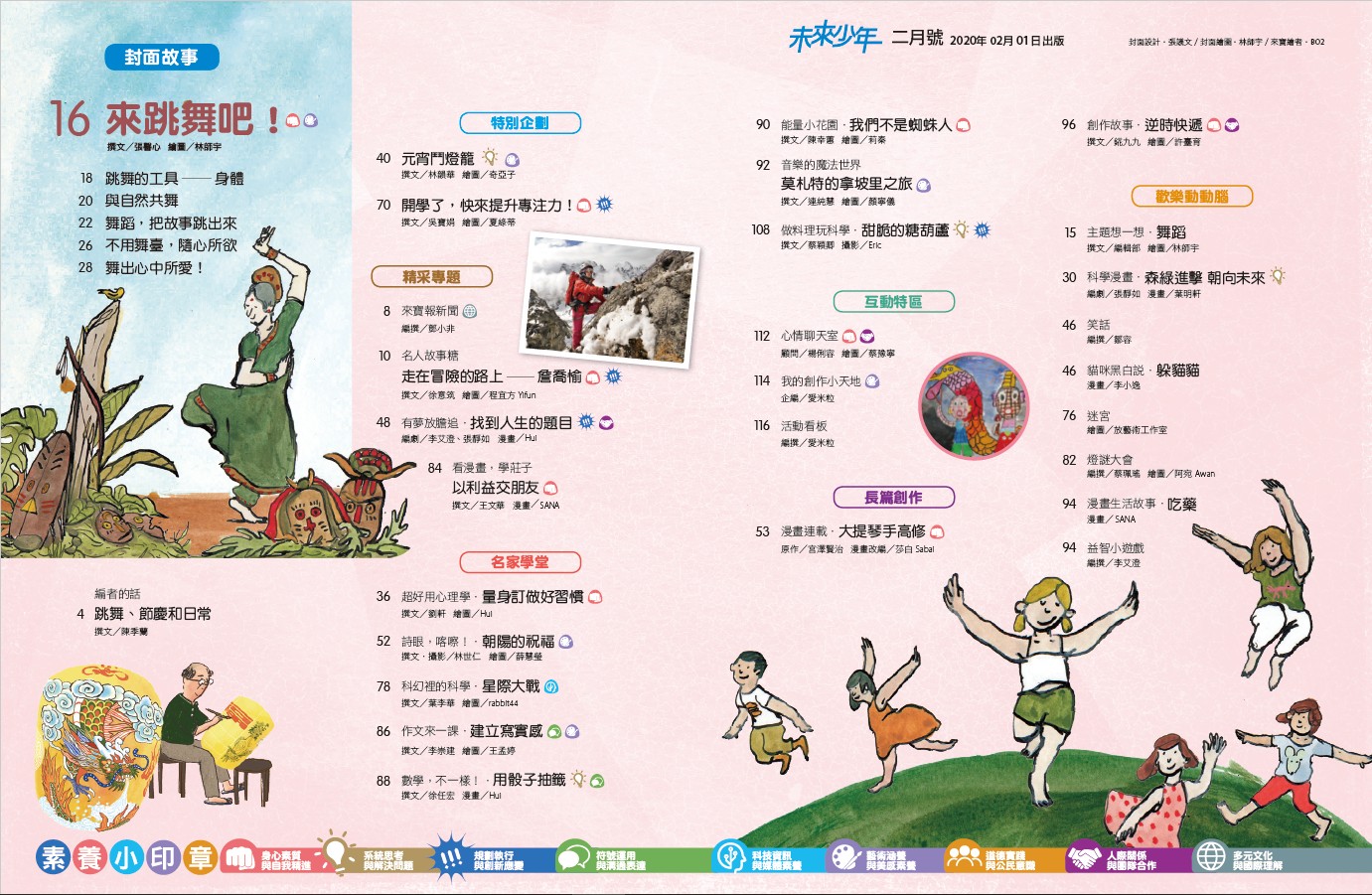Click the fist icon for 身心素質與自我精進
Viewport: 1372px width, 895px height.
tap(238, 856)
